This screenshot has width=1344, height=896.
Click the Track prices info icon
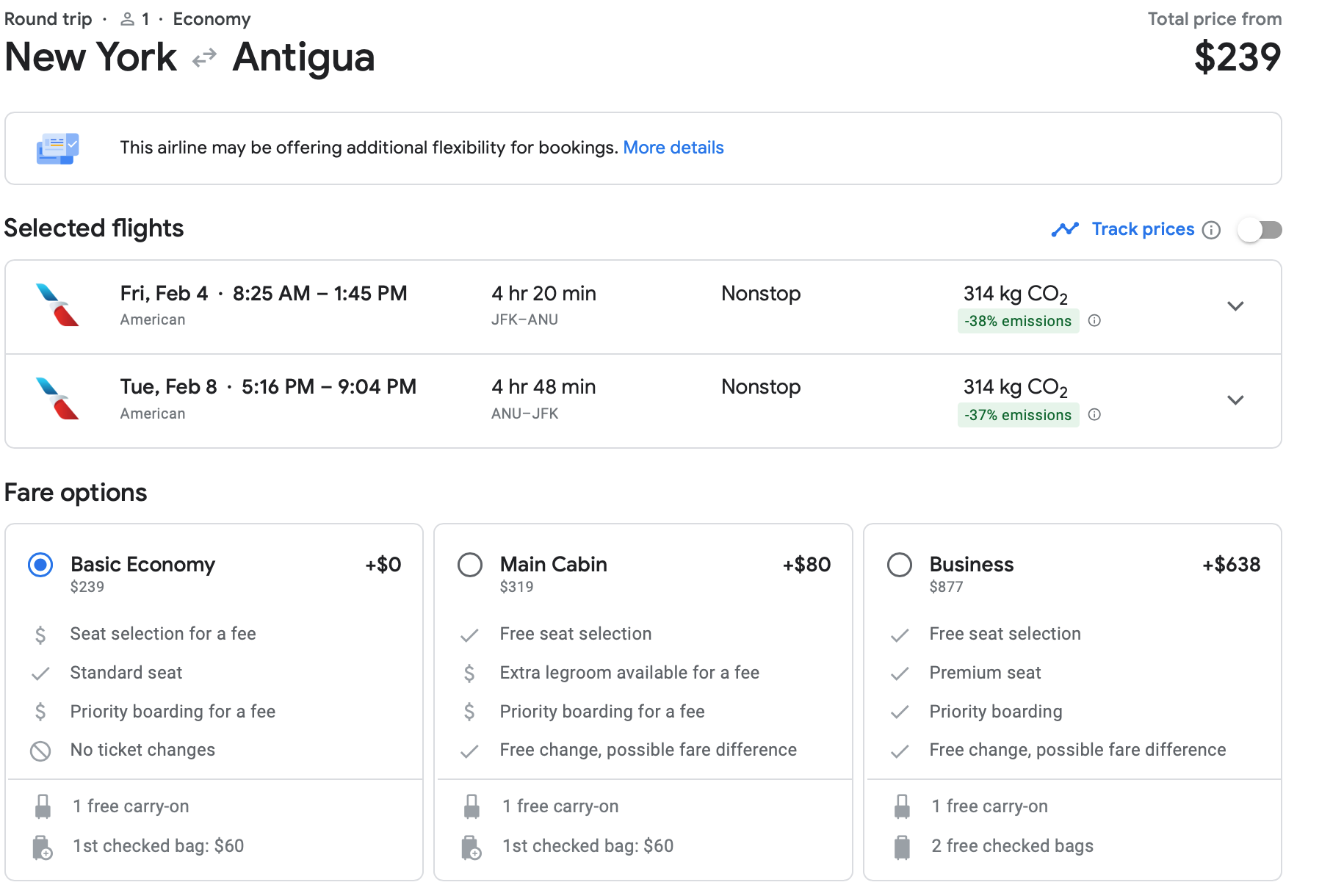1211,230
